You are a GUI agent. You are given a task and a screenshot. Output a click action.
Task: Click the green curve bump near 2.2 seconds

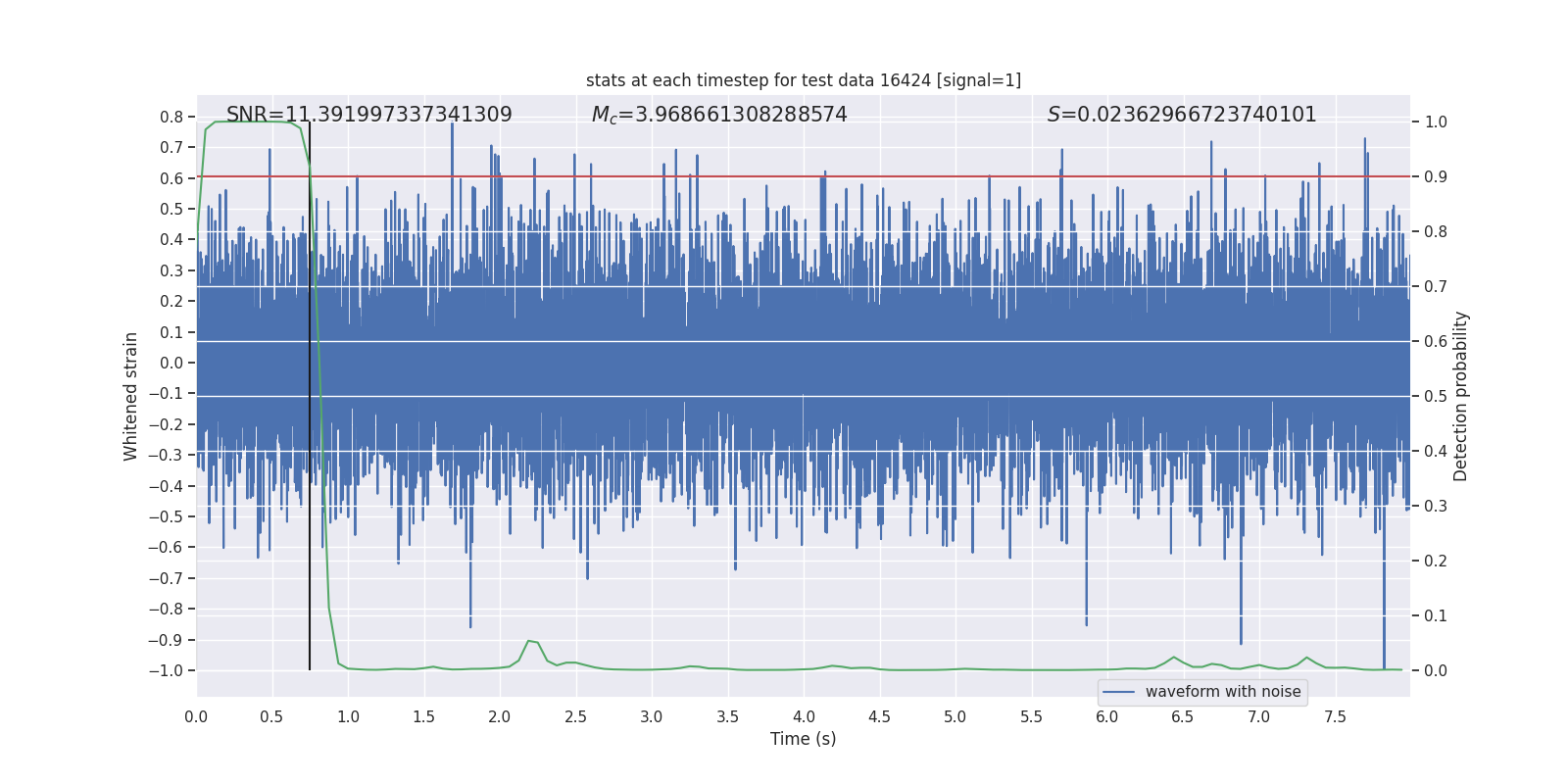(x=532, y=642)
